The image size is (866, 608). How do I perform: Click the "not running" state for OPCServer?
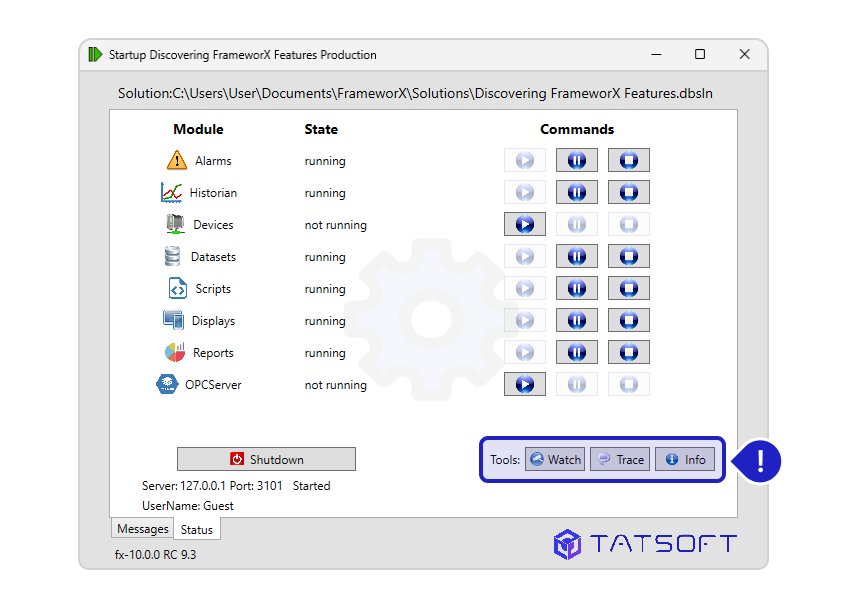336,385
